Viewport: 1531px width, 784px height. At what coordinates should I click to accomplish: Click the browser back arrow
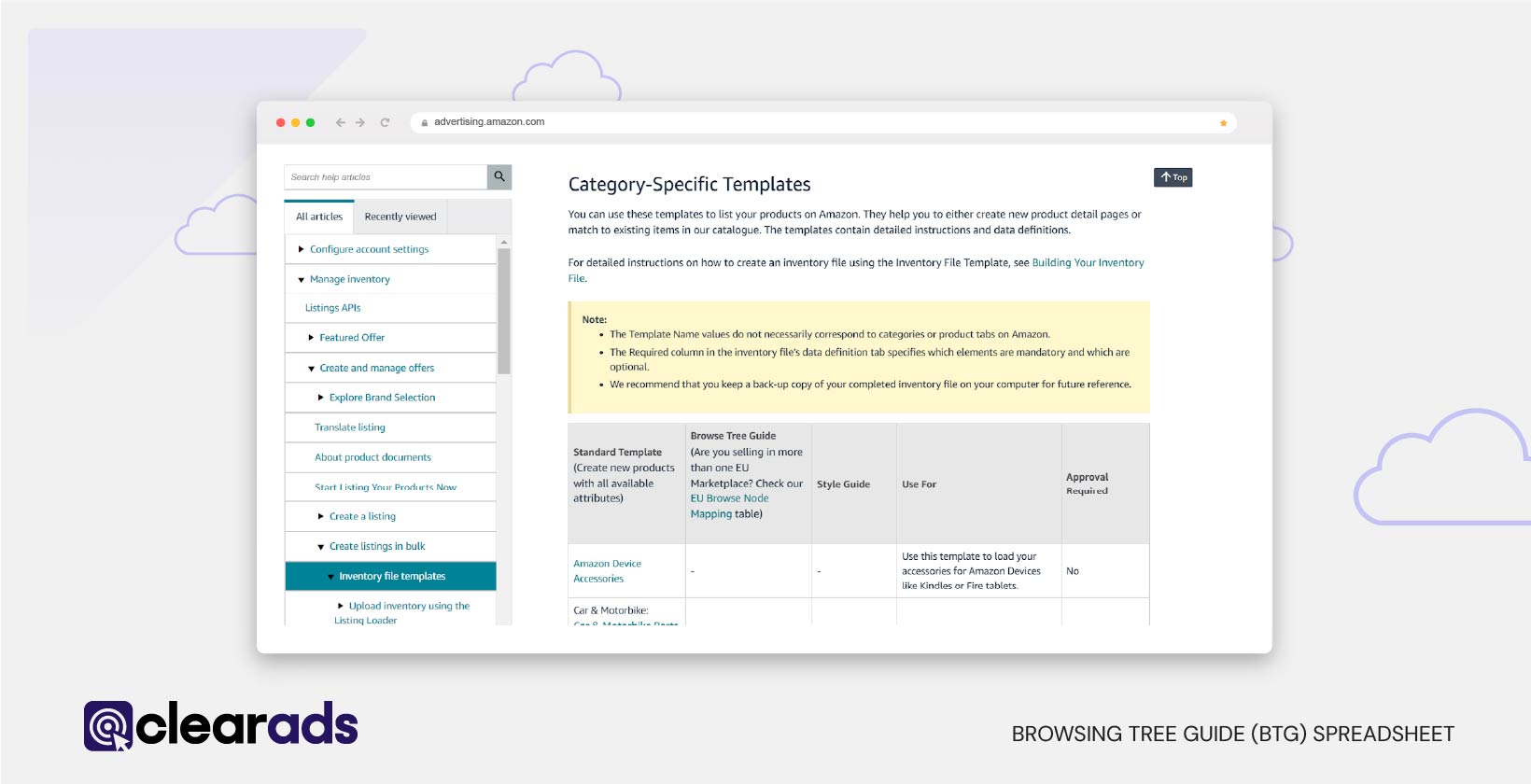click(x=341, y=122)
